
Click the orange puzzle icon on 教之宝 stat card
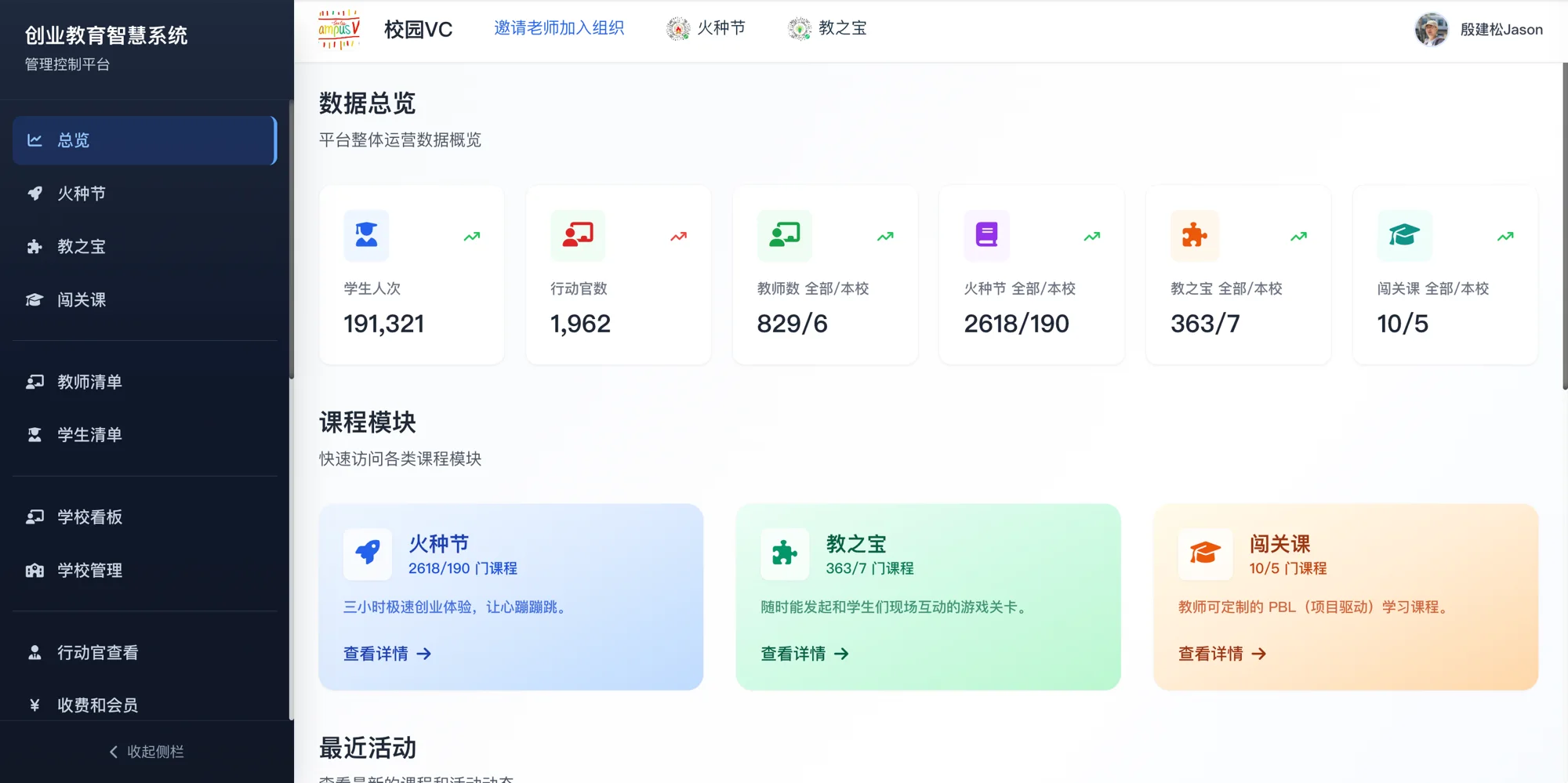click(1195, 235)
